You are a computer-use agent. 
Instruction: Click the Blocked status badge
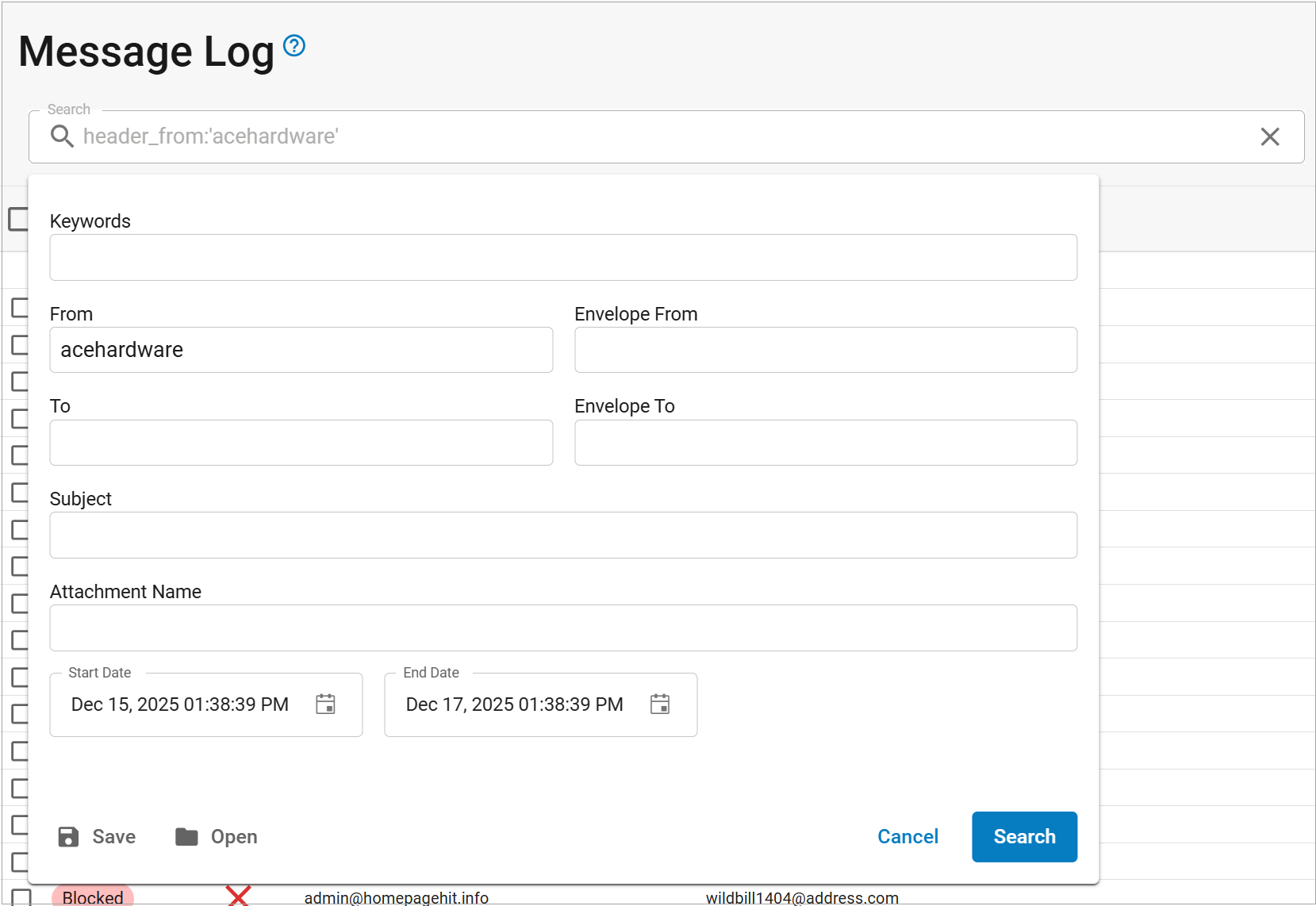coord(93,897)
